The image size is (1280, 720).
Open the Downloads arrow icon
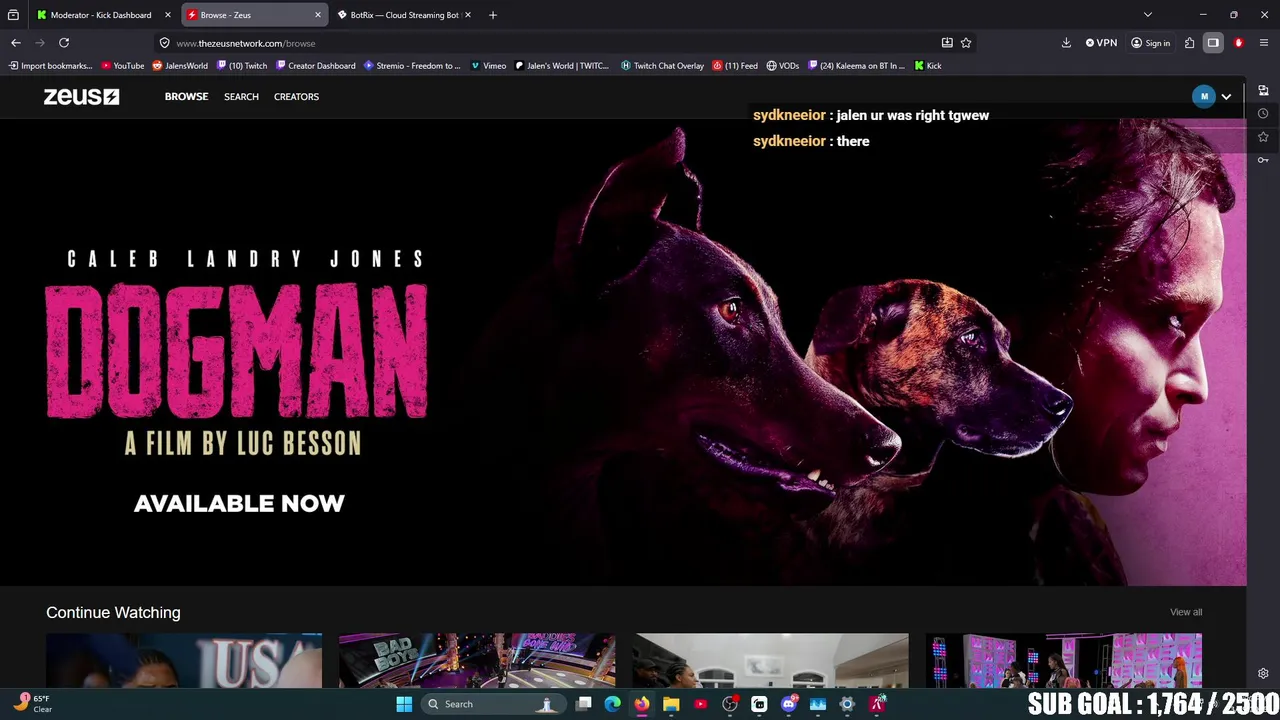tap(1066, 43)
